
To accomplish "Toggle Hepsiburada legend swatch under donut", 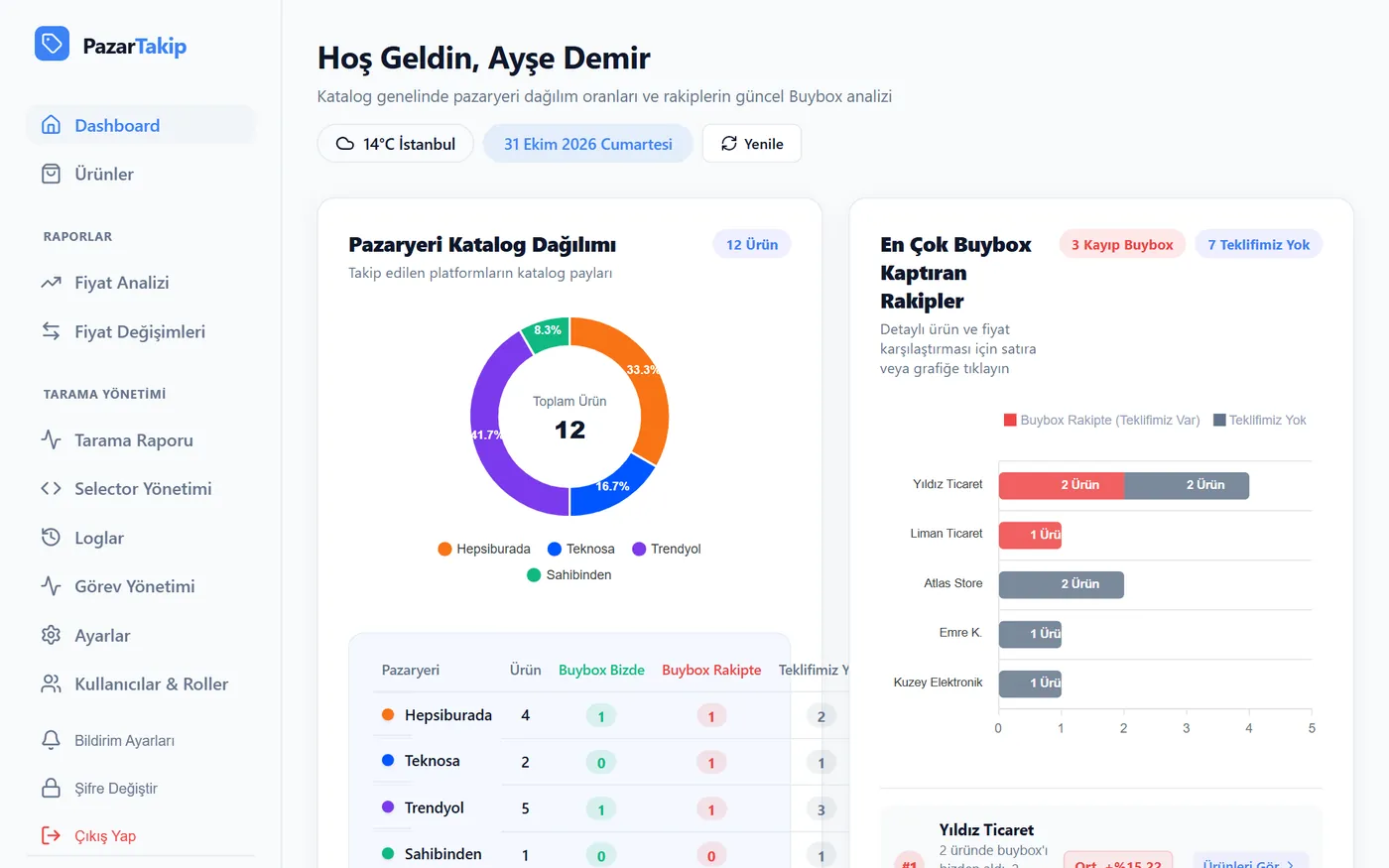I will [x=444, y=549].
